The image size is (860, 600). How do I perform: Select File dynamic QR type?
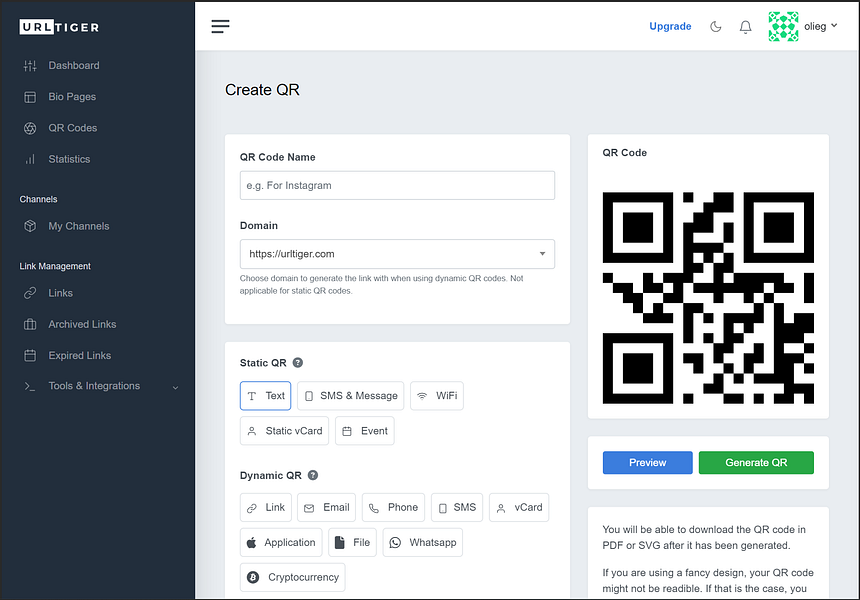[352, 542]
